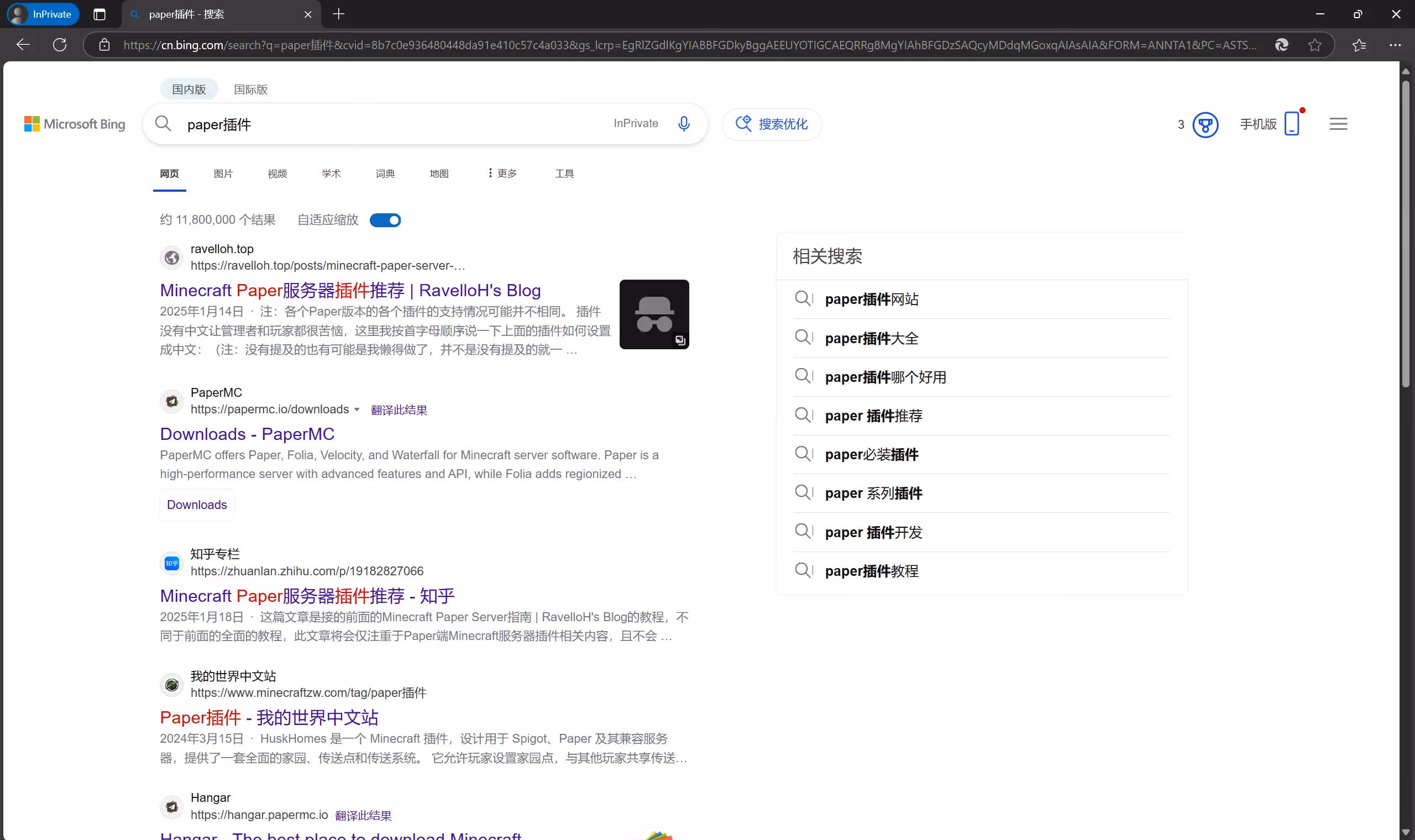The height and width of the screenshot is (840, 1415).
Task: Open the Downloads - PaperMC result link
Action: tap(247, 434)
